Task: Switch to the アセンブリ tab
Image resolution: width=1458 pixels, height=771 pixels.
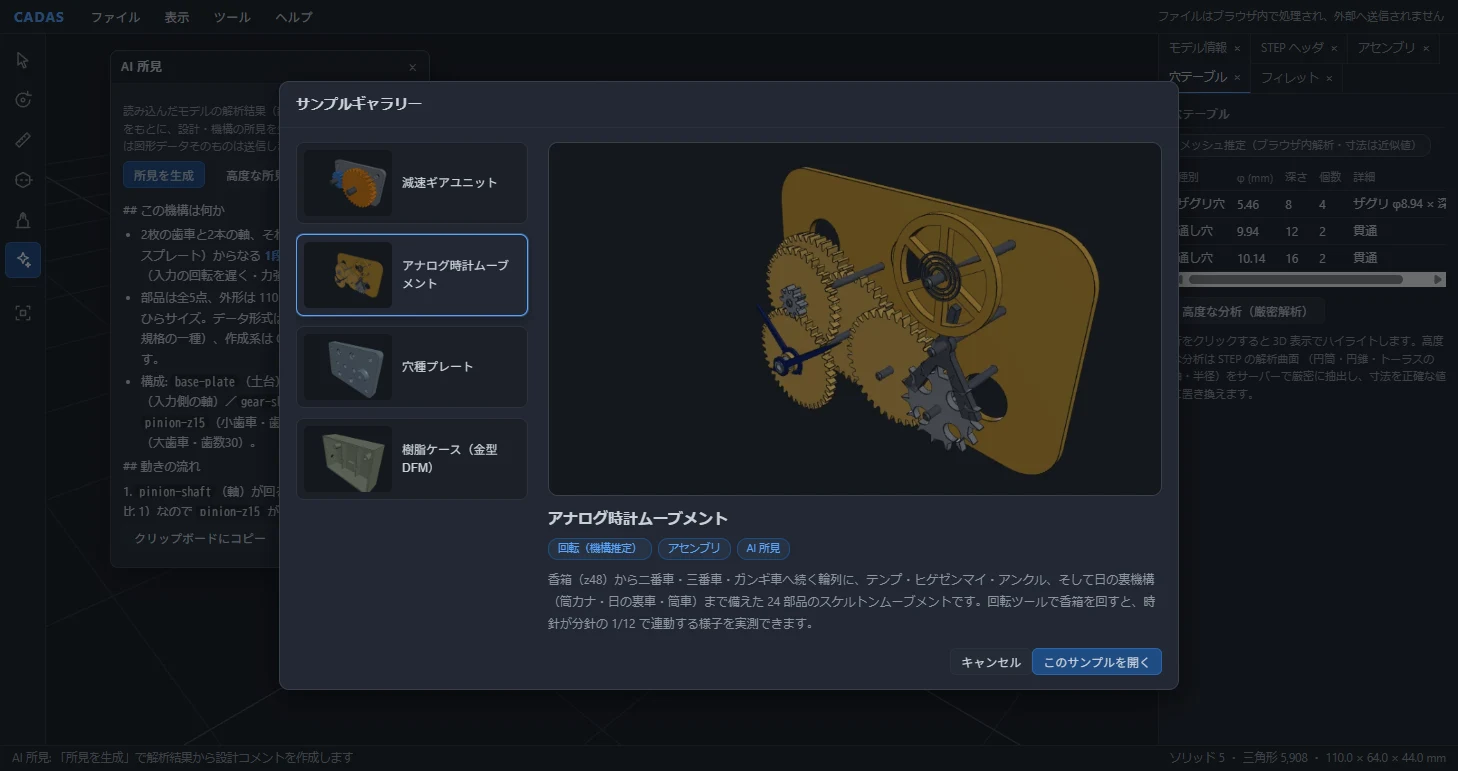Action: (1388, 48)
